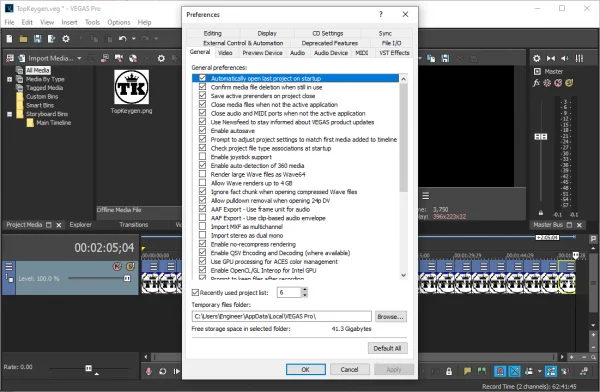Image resolution: width=600 pixels, height=392 pixels.
Task: Click Temporary files folder path field
Action: [x=281, y=317]
